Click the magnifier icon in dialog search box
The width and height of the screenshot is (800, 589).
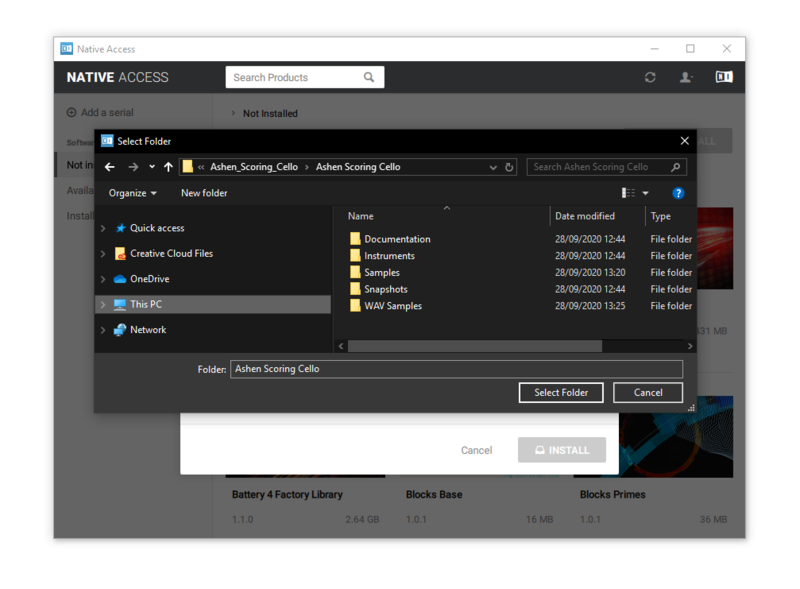(676, 167)
